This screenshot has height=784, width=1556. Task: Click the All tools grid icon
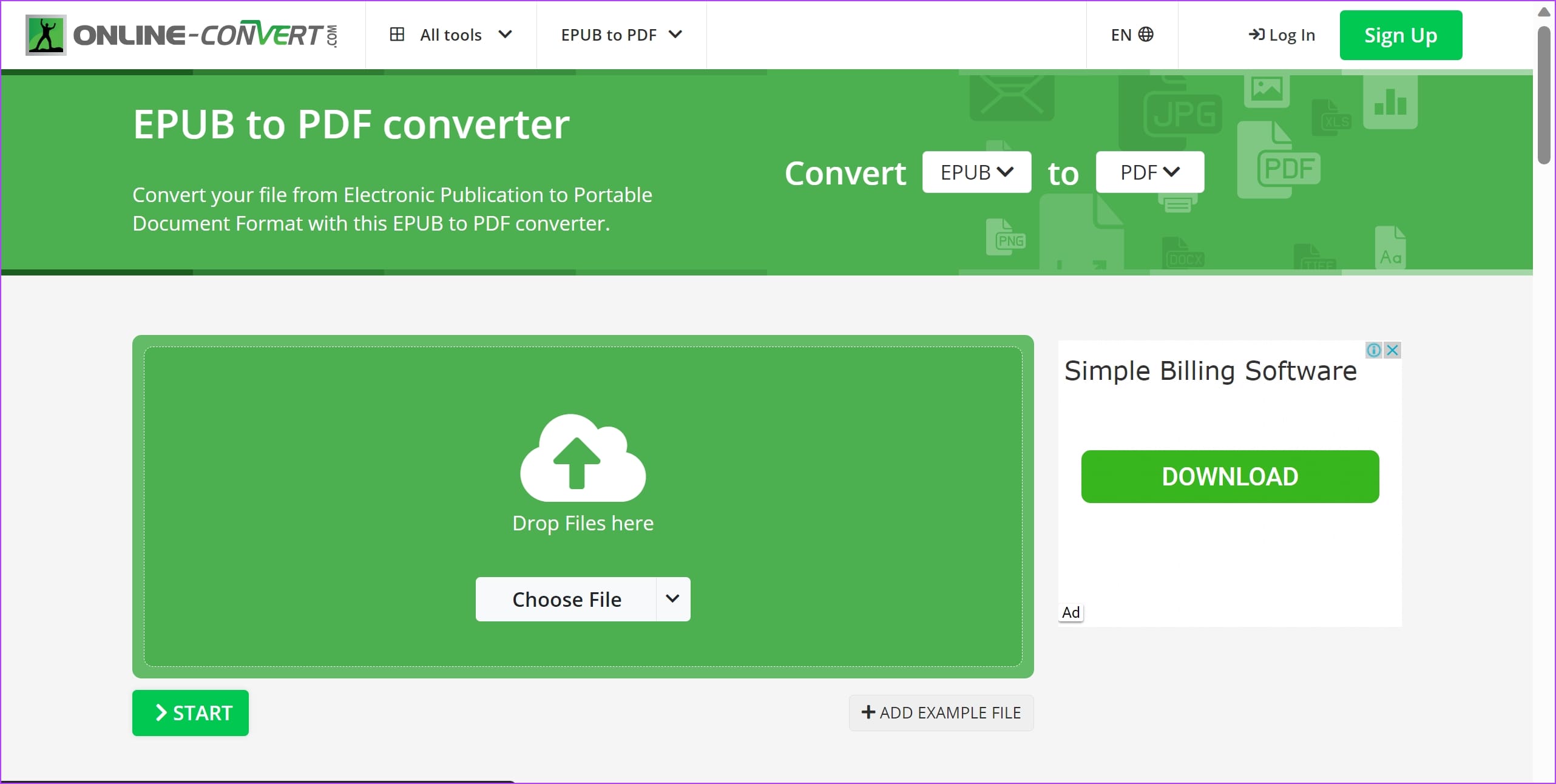click(397, 35)
